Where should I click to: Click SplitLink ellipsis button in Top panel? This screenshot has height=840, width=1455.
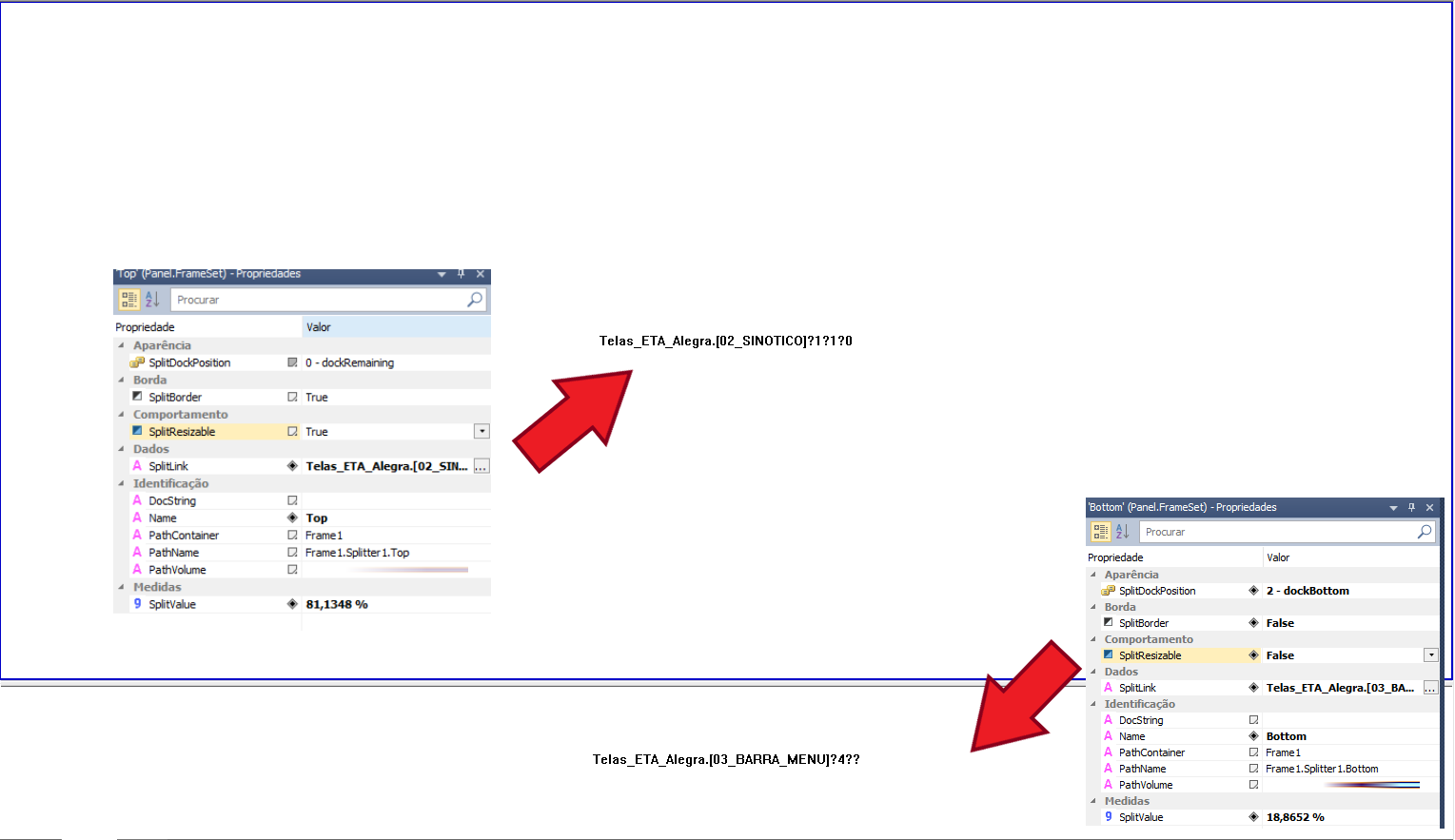tap(482, 466)
